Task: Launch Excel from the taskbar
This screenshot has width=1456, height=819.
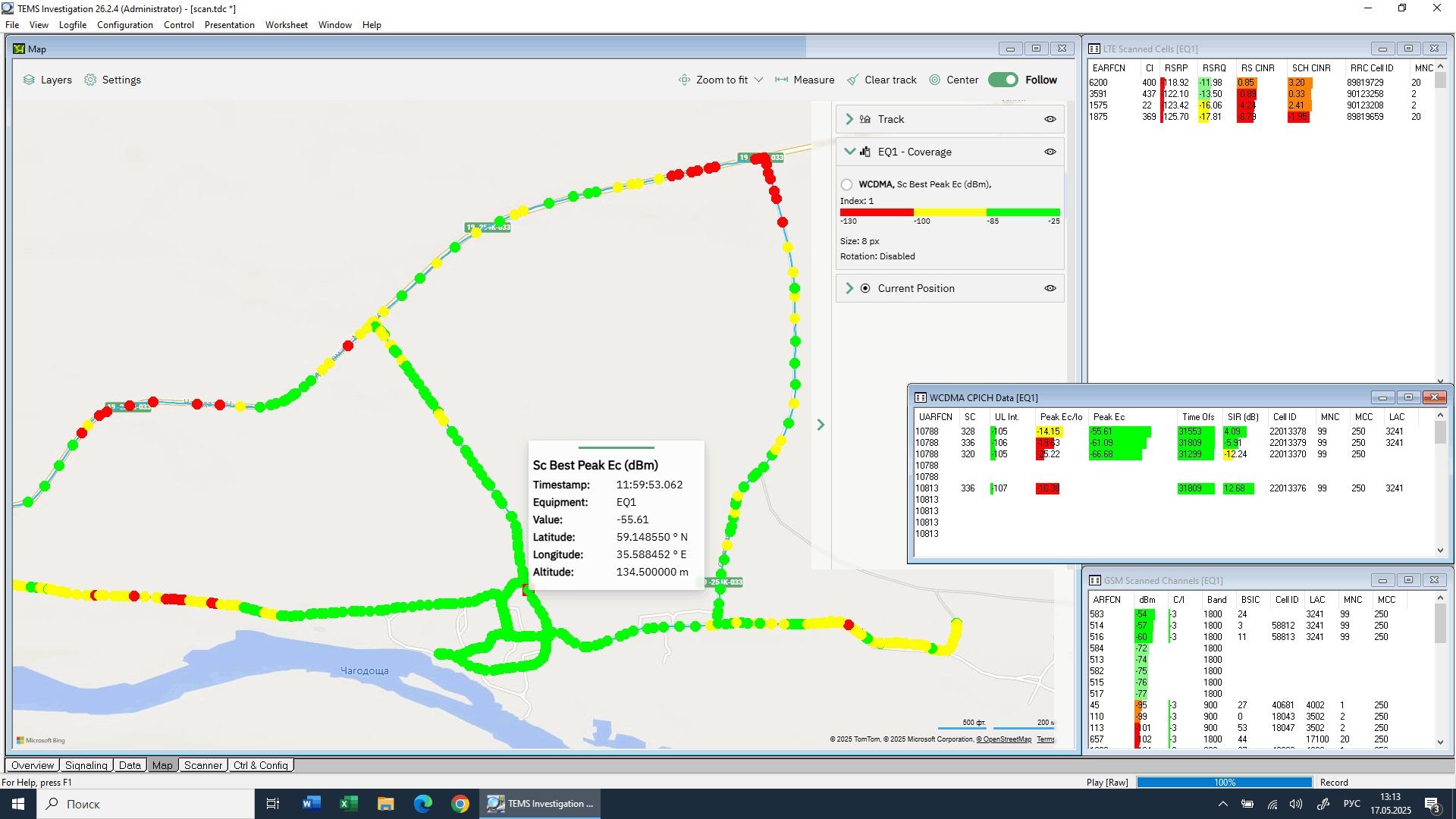Action: [348, 804]
